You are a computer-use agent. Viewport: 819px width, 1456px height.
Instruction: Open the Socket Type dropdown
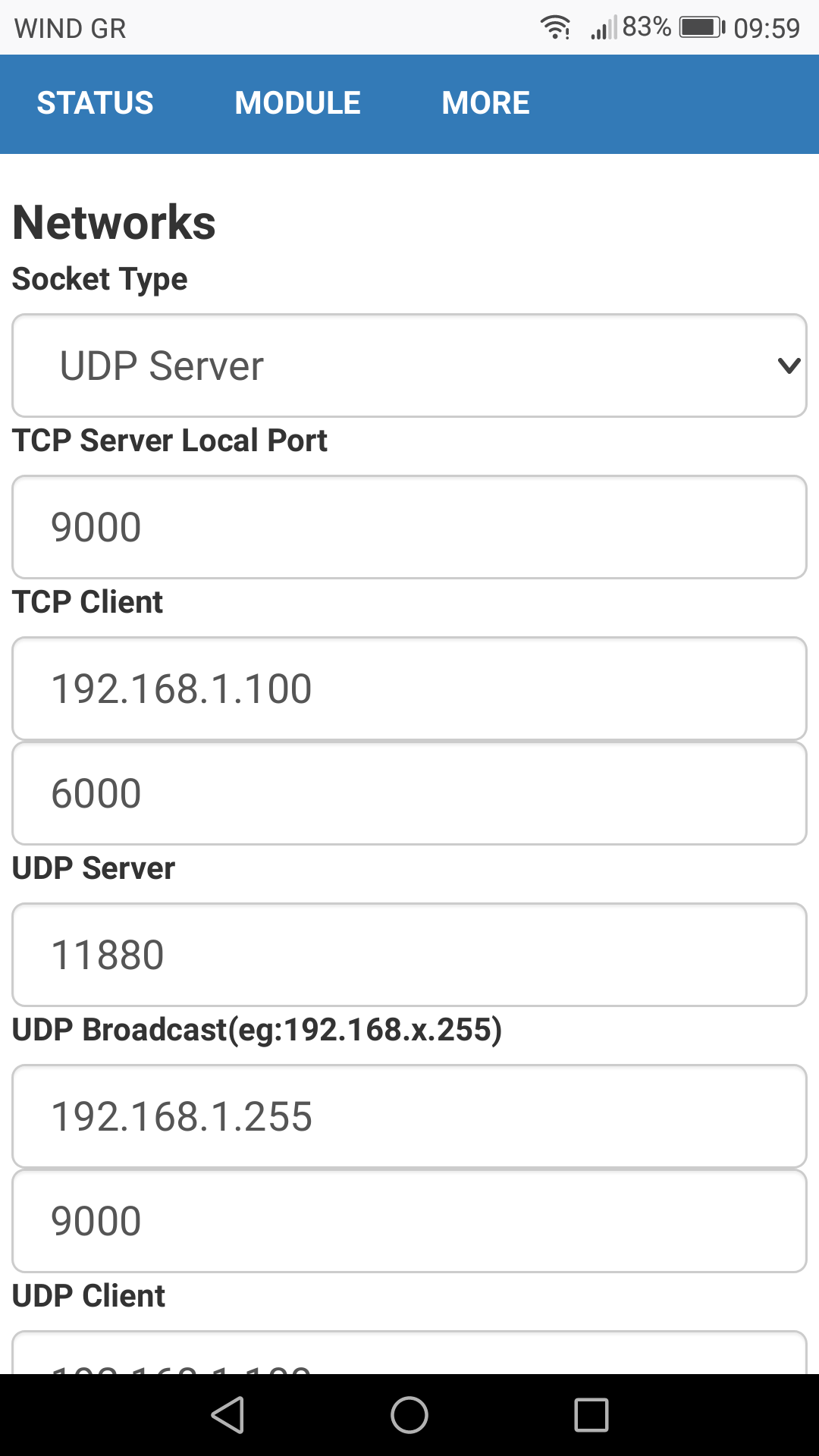(409, 366)
